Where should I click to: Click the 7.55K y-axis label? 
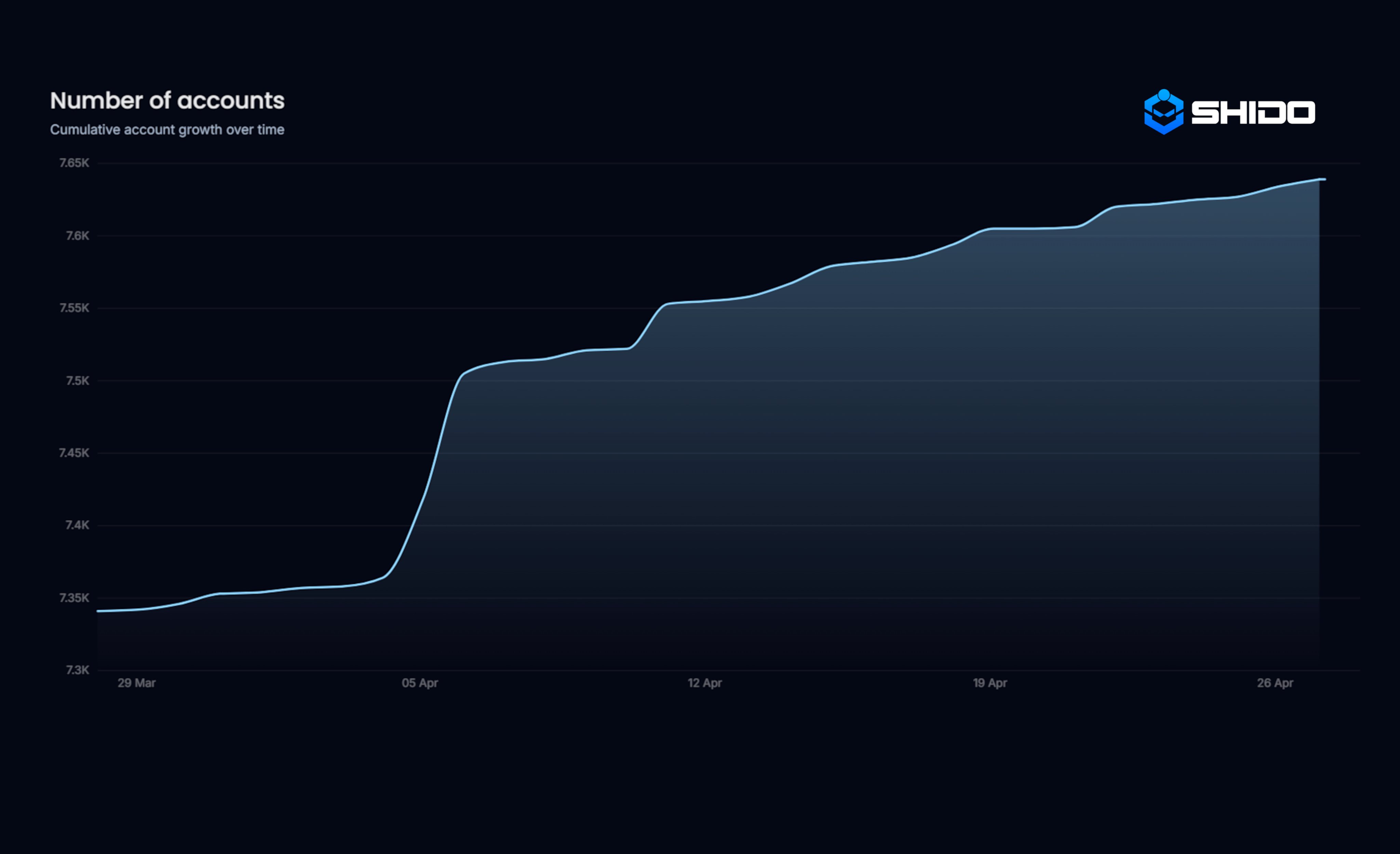(75, 308)
